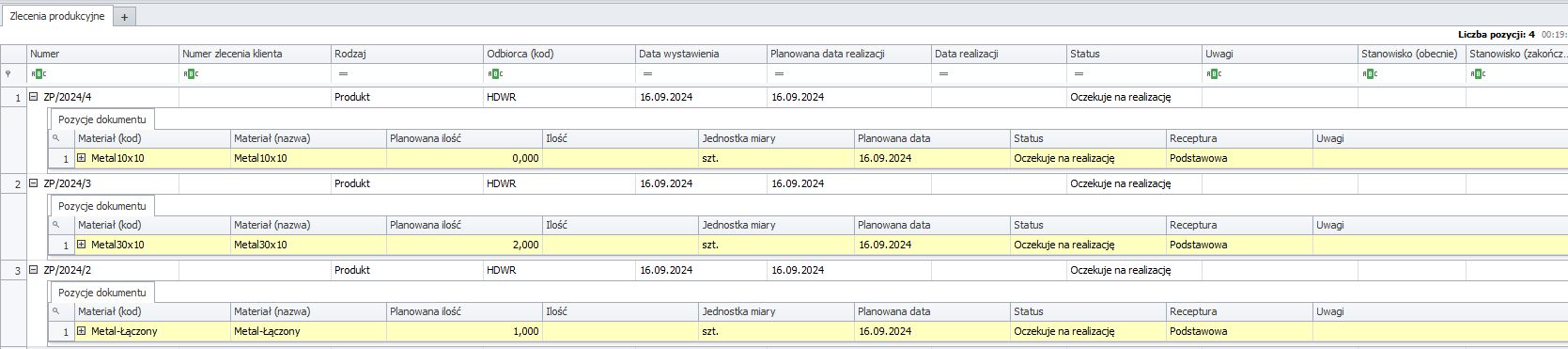Image resolution: width=1568 pixels, height=349 pixels.
Task: Sort by the Data realizacji column header
Action: [999, 54]
